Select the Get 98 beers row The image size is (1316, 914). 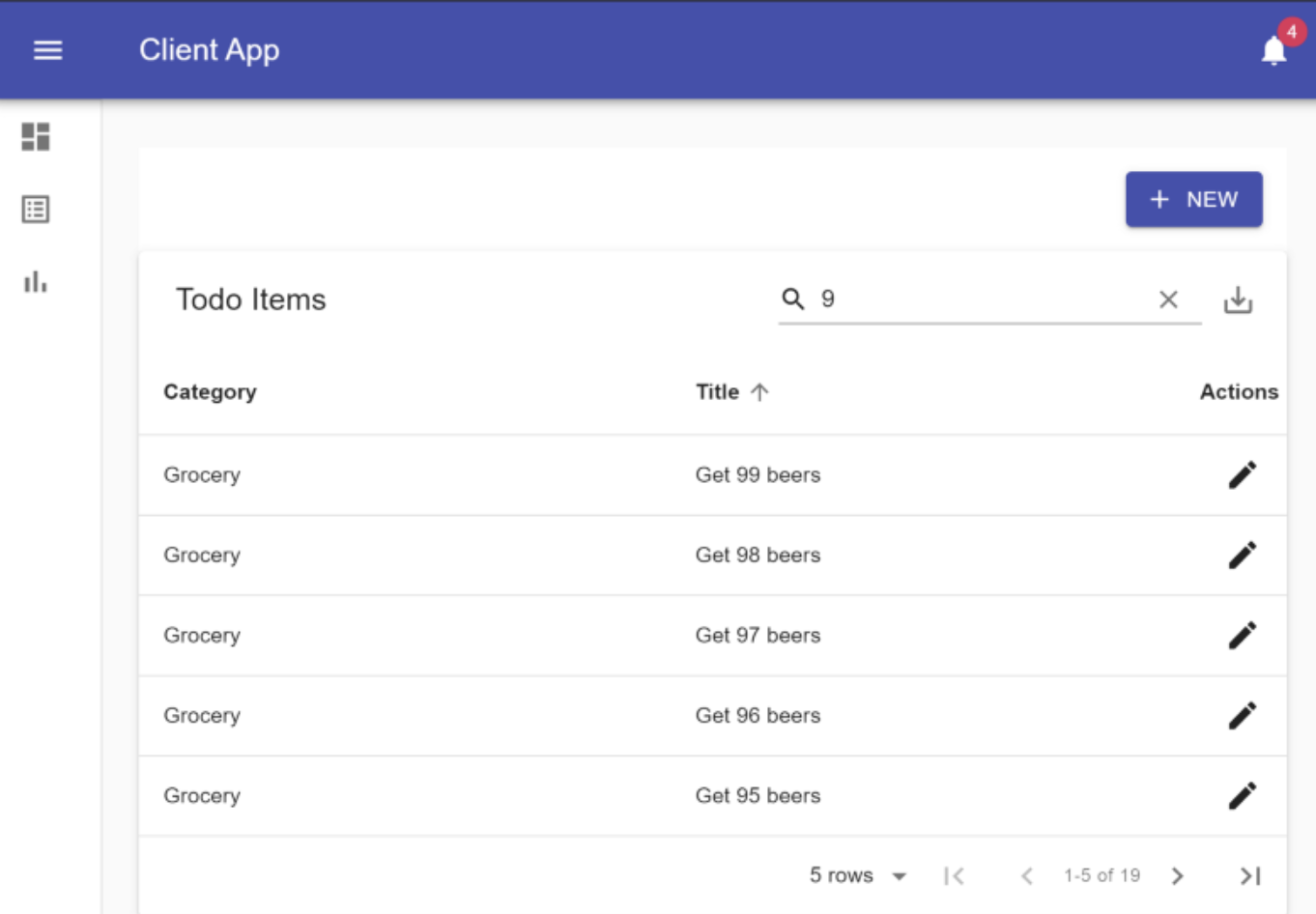tap(712, 556)
